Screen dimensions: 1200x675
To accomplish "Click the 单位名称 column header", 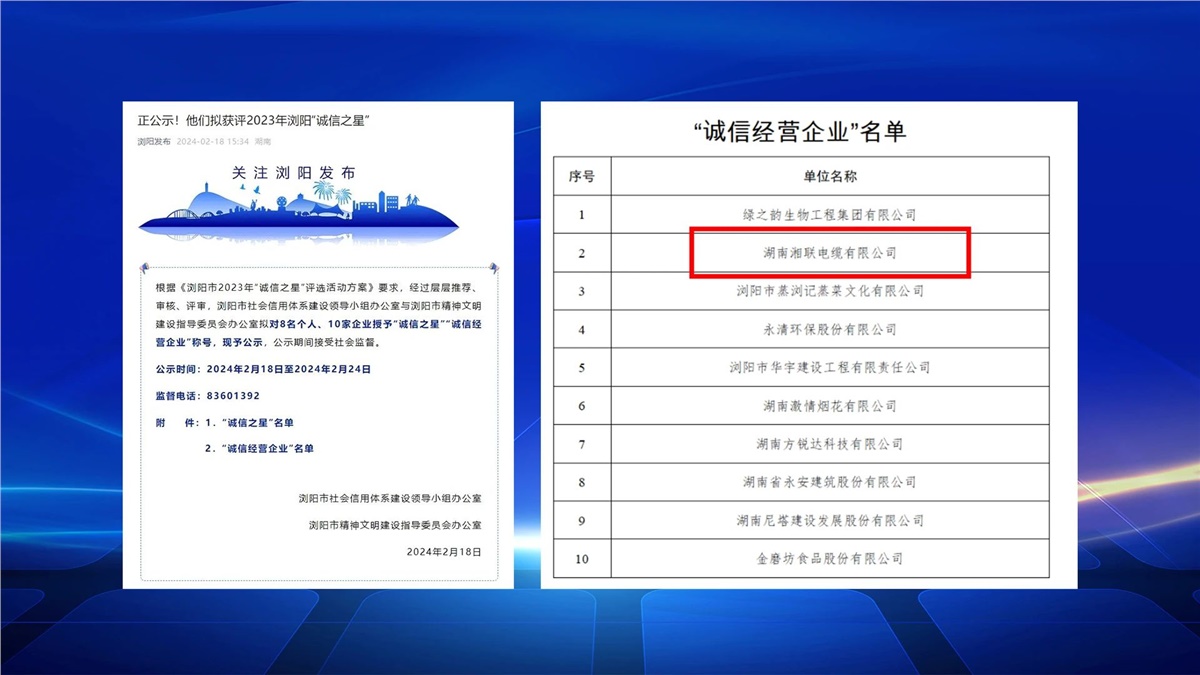I will [x=829, y=177].
